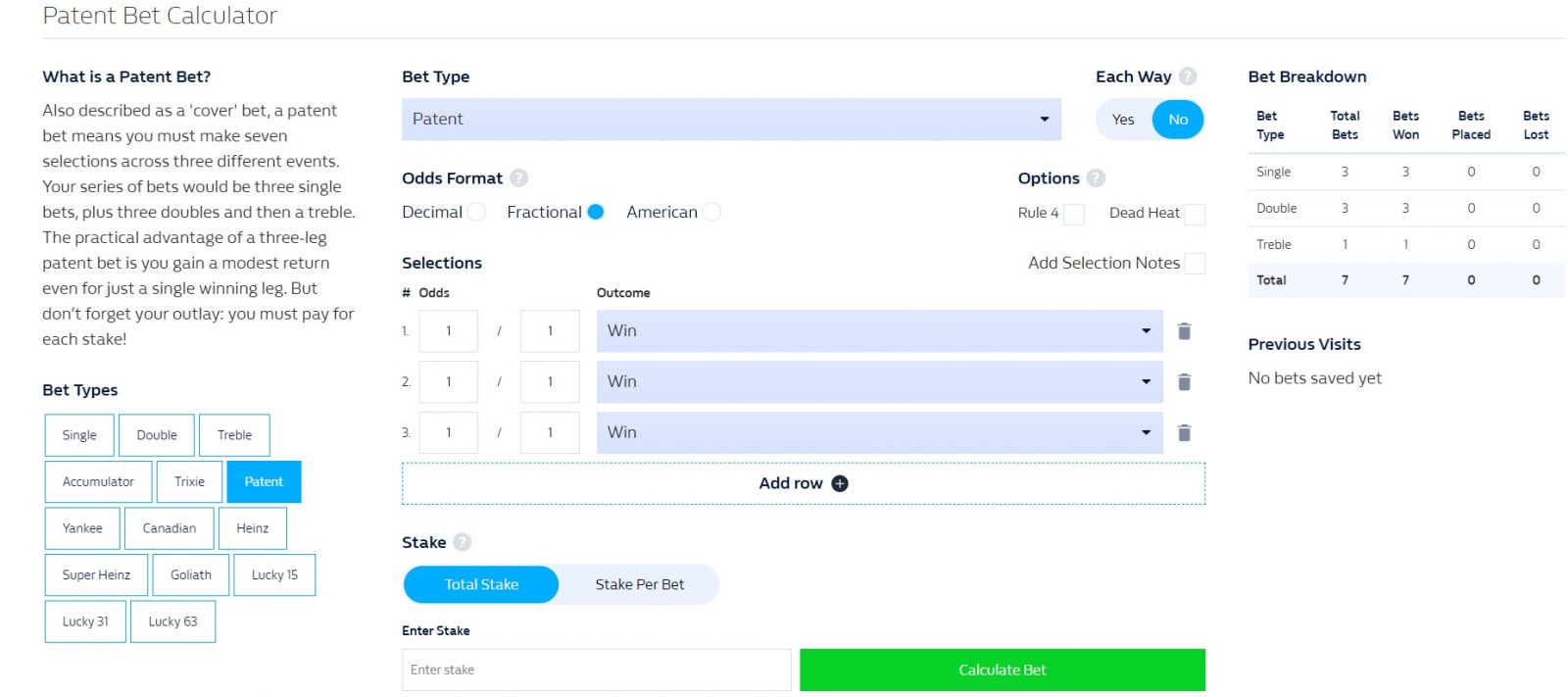Delete selection row 2 with trash icon

pos(1184,382)
